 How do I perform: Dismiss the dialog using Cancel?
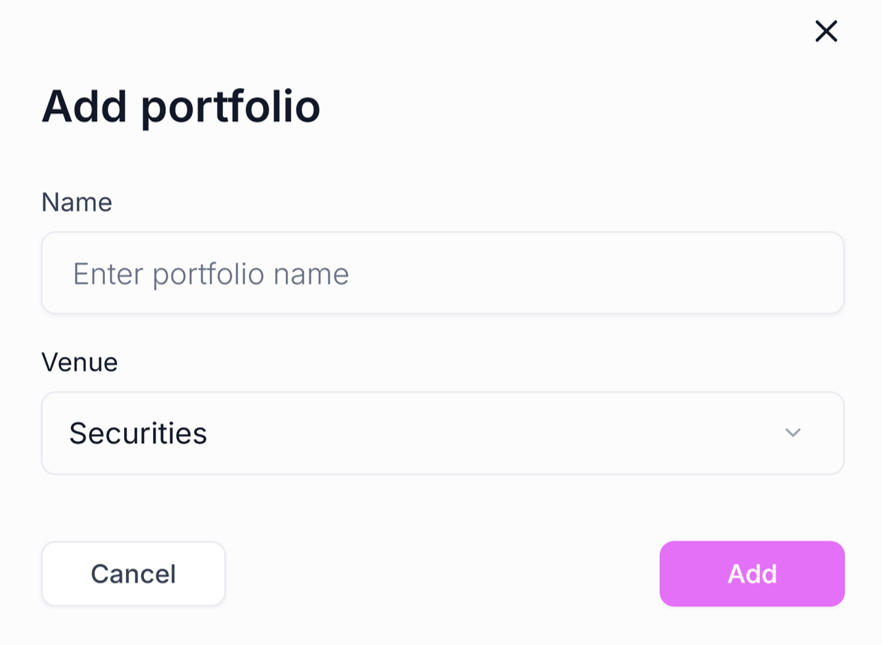tap(133, 574)
